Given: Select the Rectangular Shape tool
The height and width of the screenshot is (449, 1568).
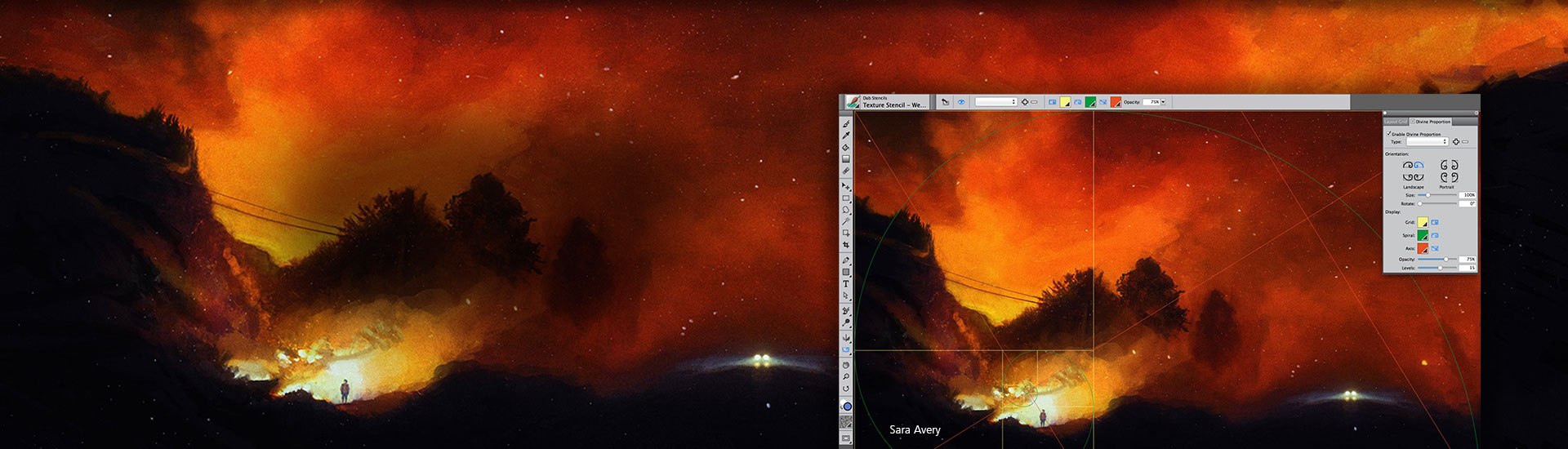Looking at the screenshot, I should click(846, 272).
